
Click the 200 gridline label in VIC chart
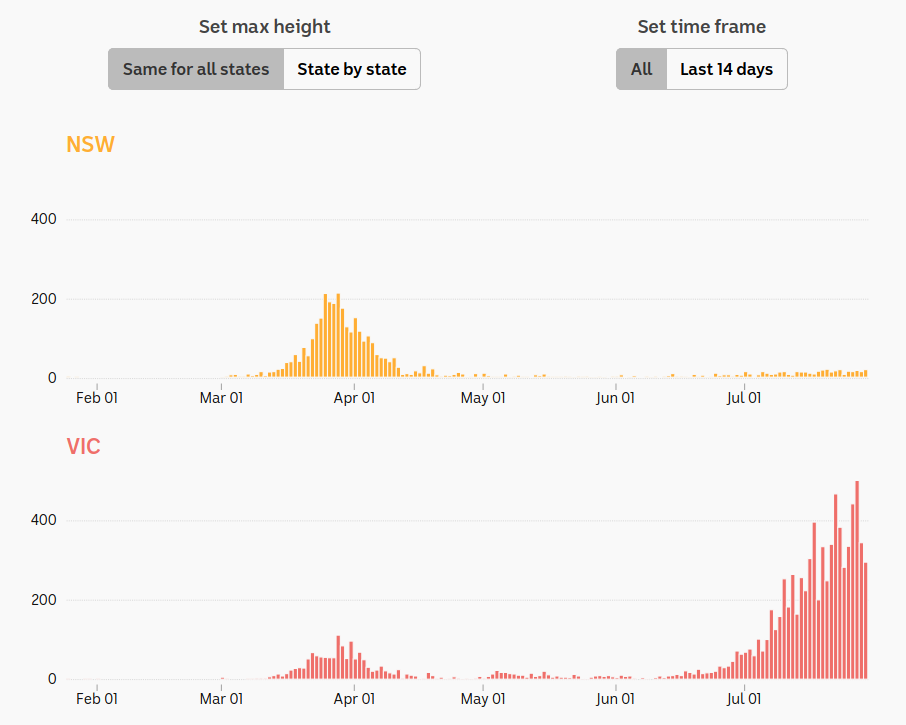click(44, 600)
